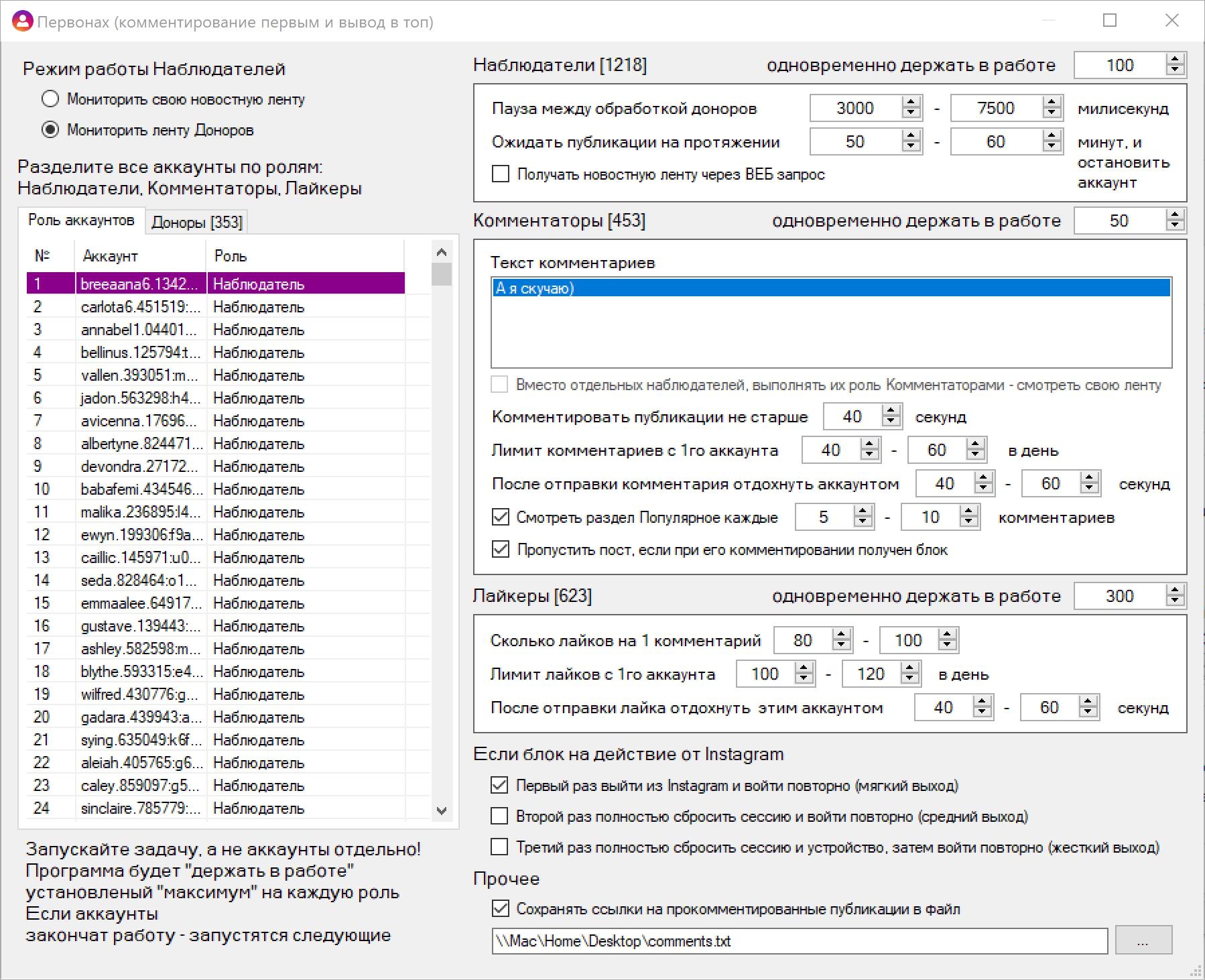Image resolution: width=1205 pixels, height=980 pixels.
Task: Switch to Роль аккаунтов tab
Action: (x=81, y=220)
